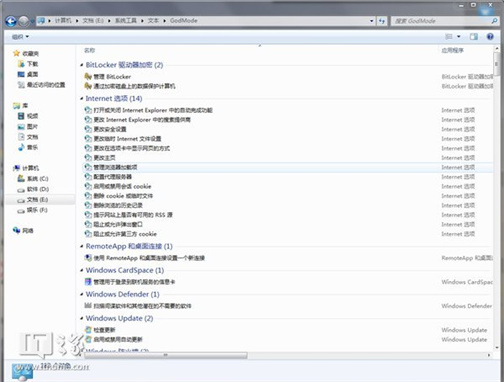Select 文档 library under 库 in sidebar
504x382 pixels.
click(32, 137)
